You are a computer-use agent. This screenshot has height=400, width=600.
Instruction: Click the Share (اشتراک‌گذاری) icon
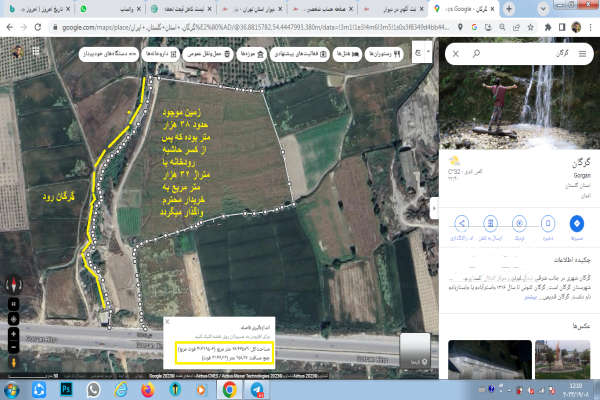tap(461, 224)
